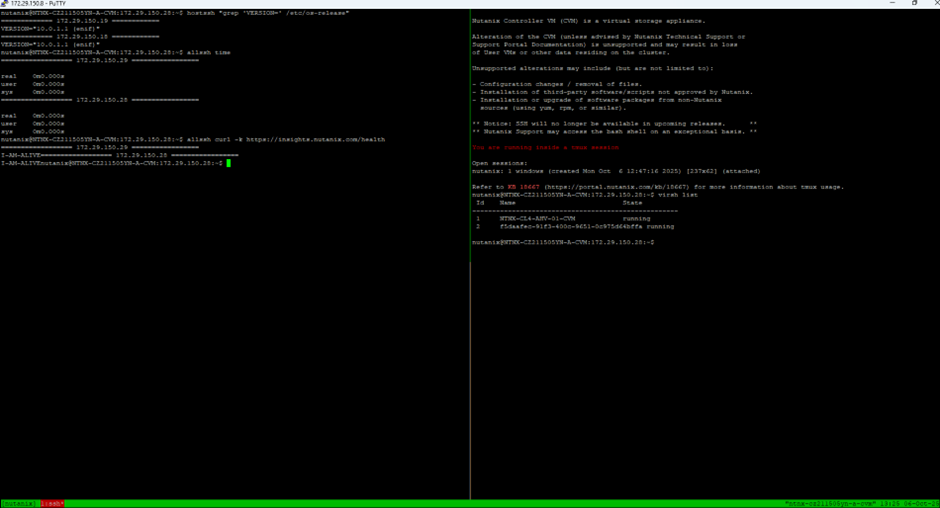Click the '172.29.150.18' host separator line
The image size is (940, 508).
click(x=80, y=37)
